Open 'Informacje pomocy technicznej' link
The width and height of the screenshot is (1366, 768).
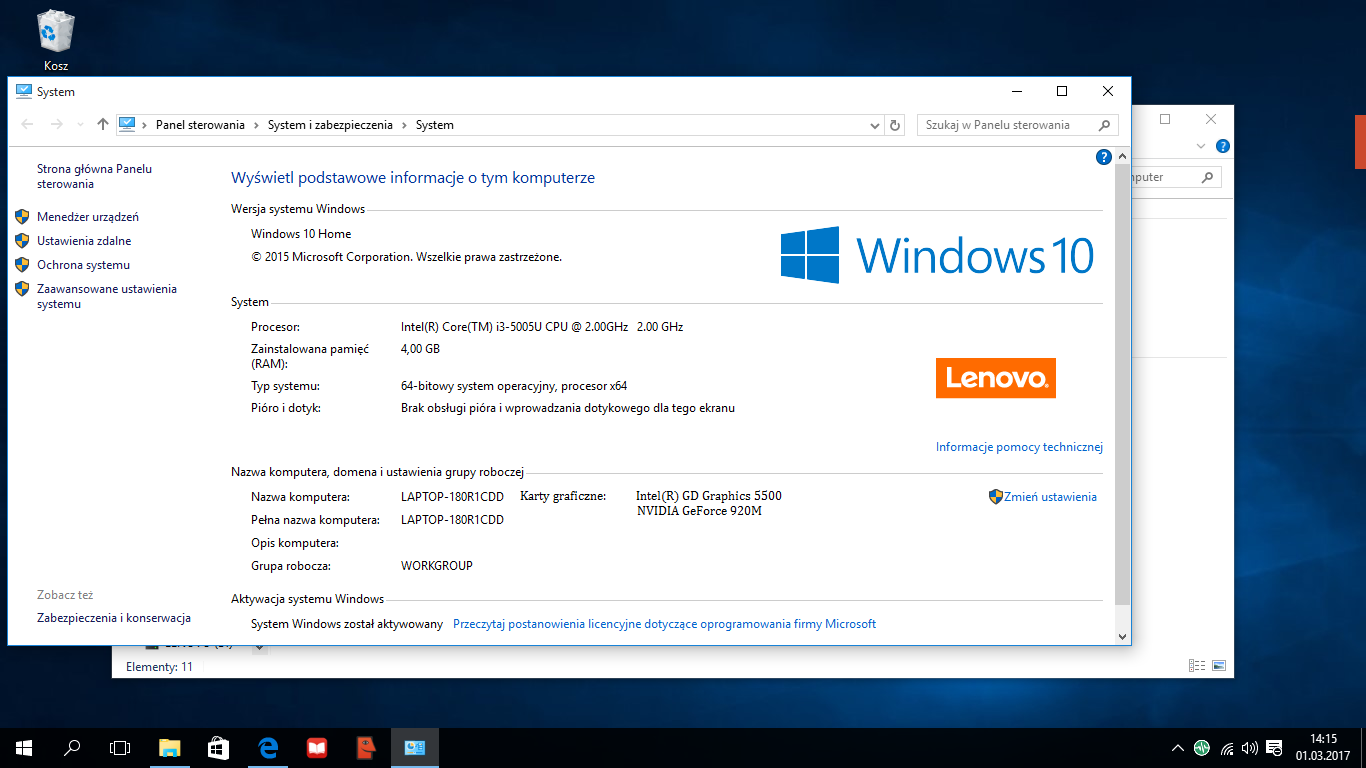point(1019,447)
